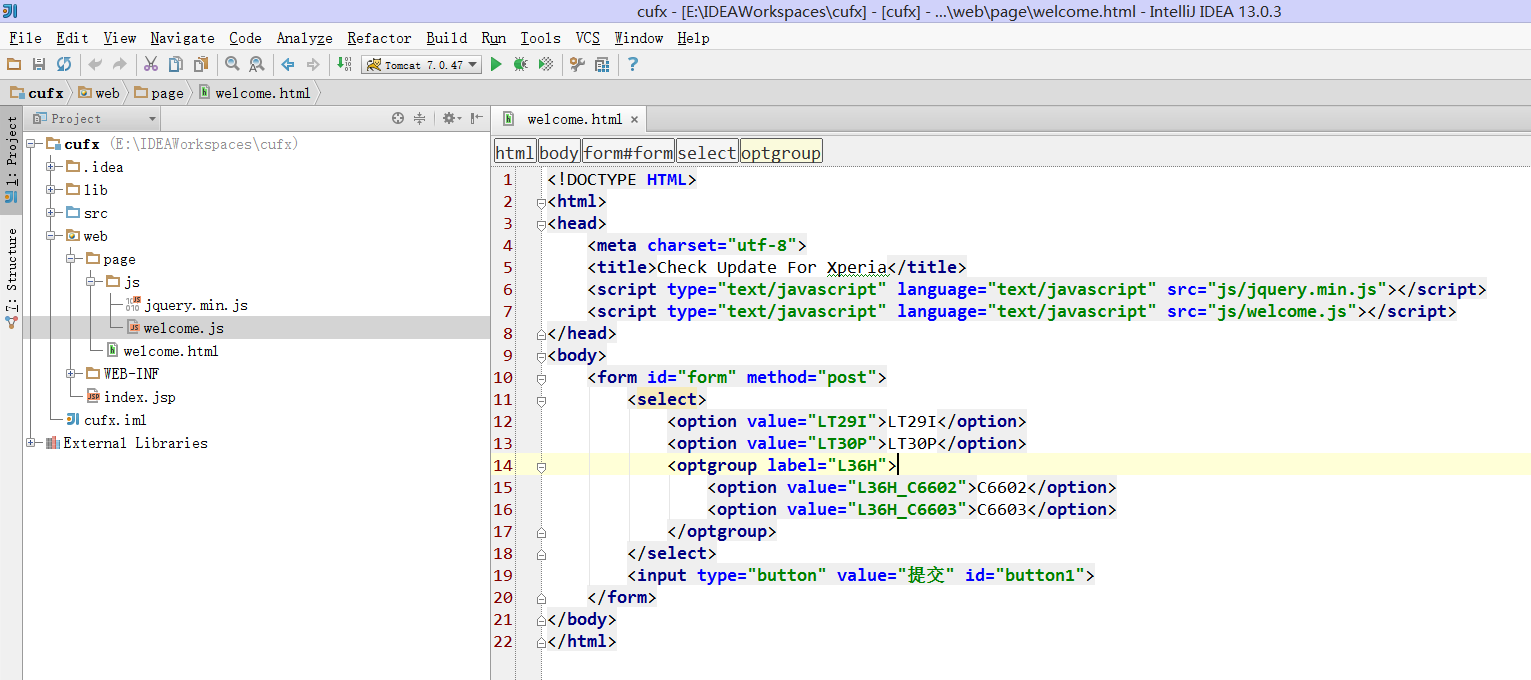The width and height of the screenshot is (1531, 680).
Task: Expand the .idea folder node
Action: pos(51,167)
